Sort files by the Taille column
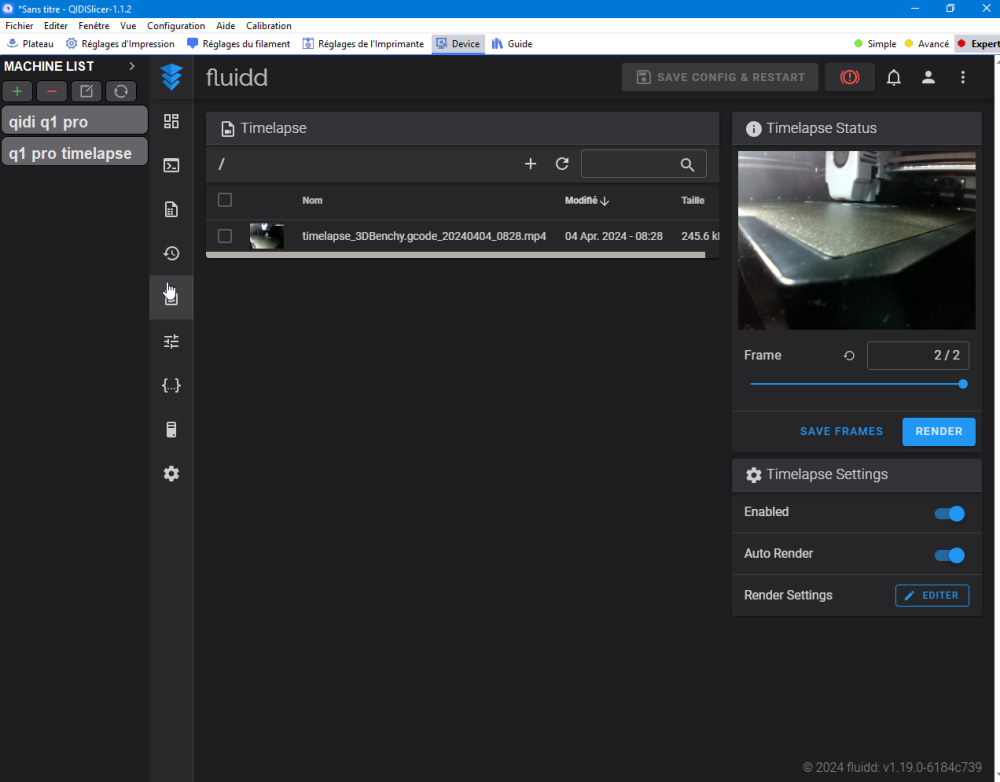1000x782 pixels. [x=693, y=200]
